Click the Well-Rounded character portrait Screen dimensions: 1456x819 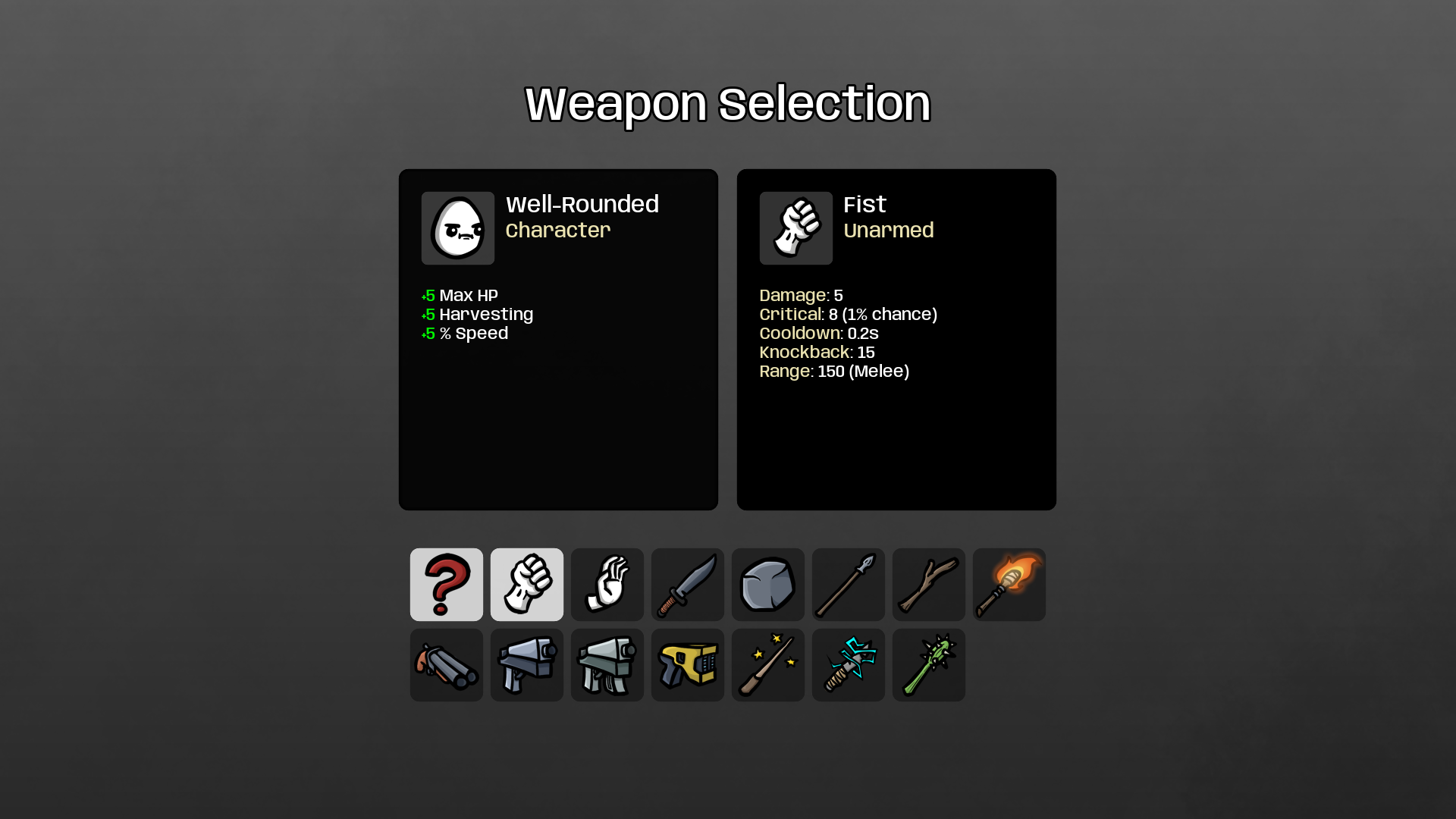458,228
